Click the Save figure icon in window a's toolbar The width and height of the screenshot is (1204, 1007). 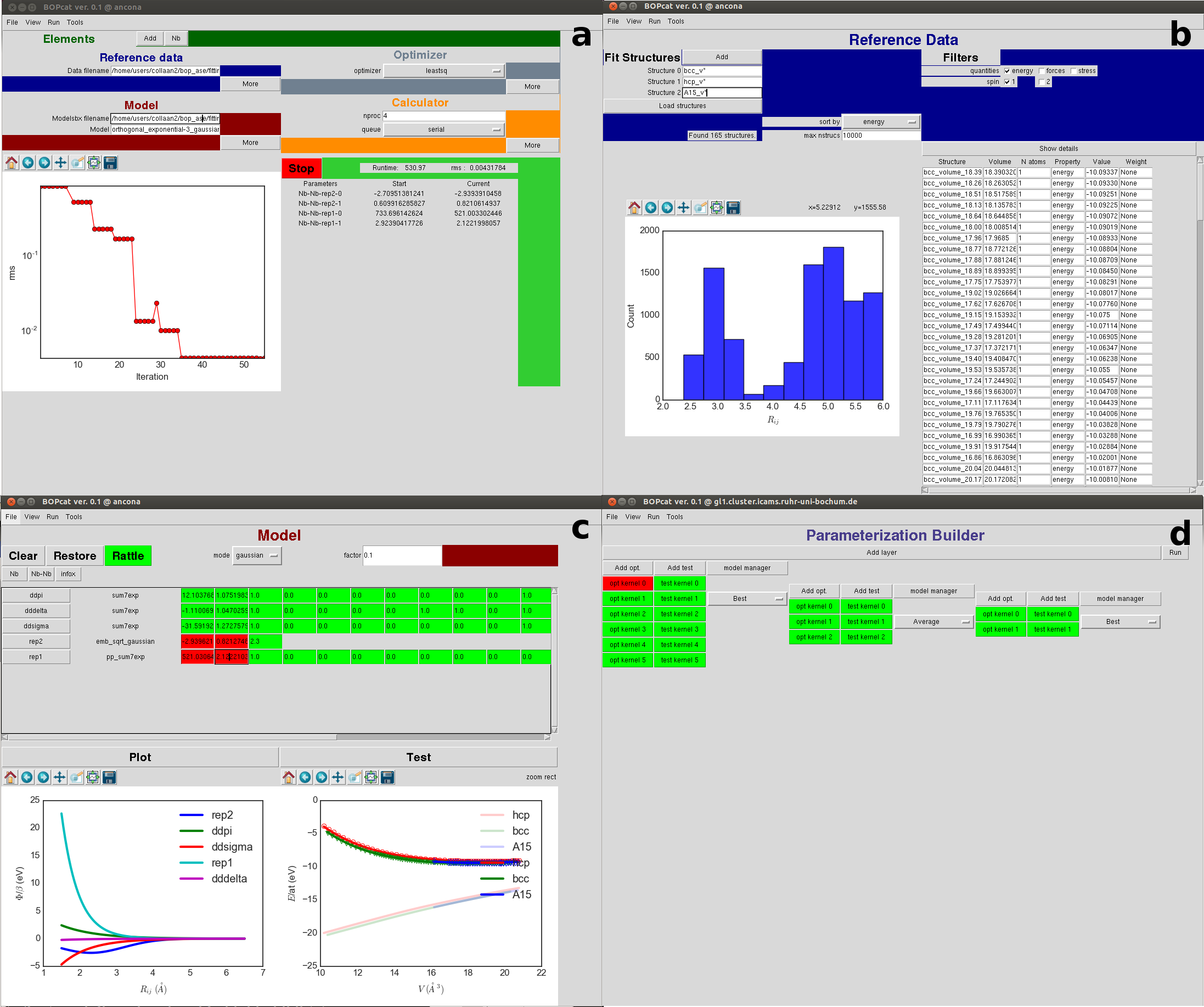(x=110, y=163)
